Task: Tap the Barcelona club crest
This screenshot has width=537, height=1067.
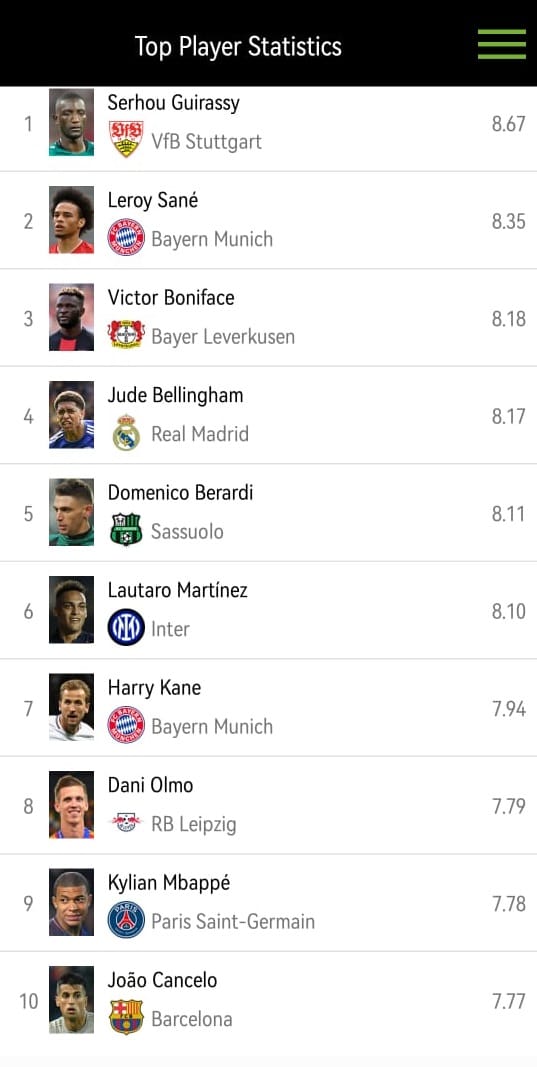Action: [x=126, y=1017]
